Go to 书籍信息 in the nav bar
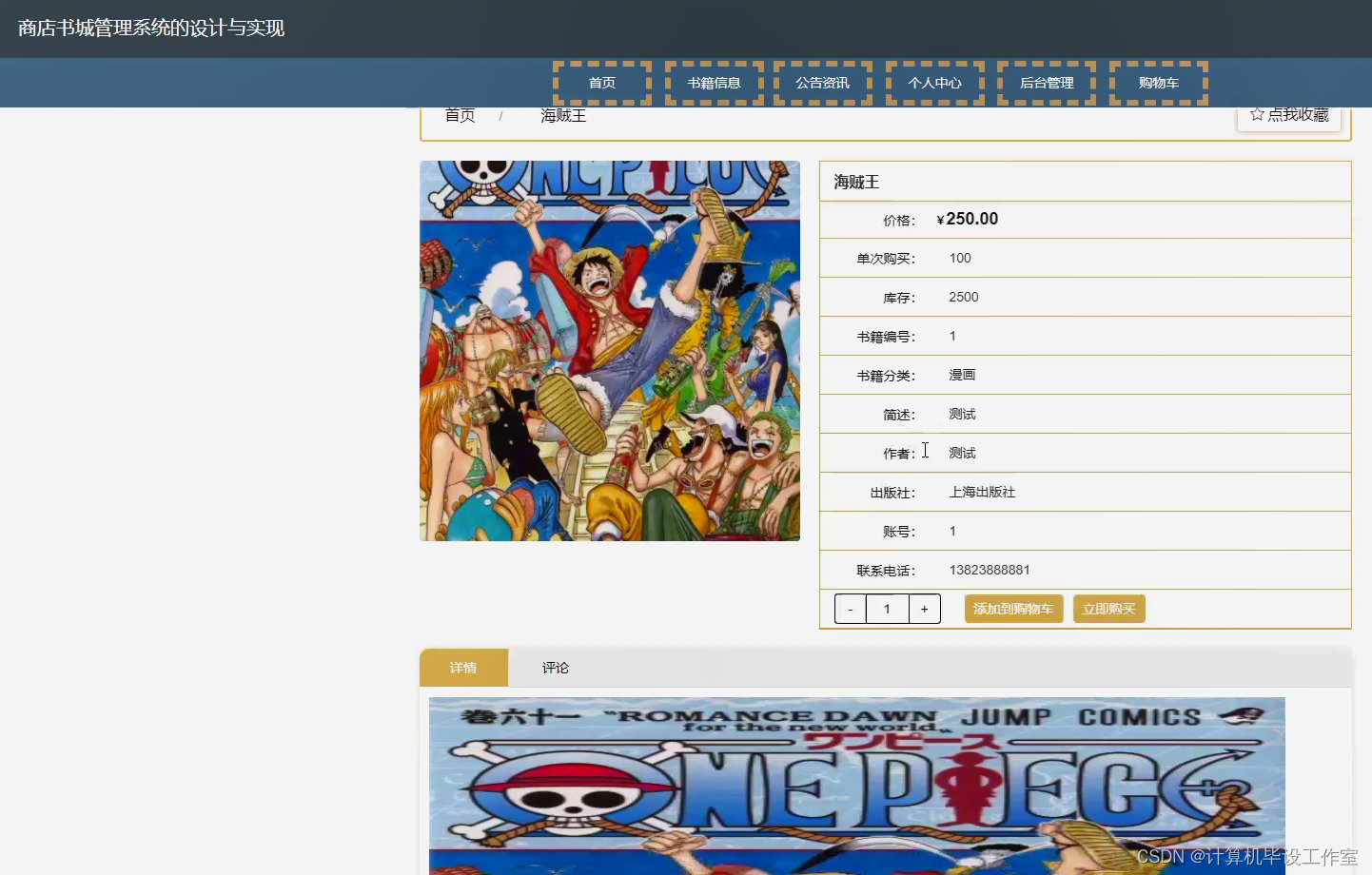The height and width of the screenshot is (875, 1372). (x=715, y=83)
